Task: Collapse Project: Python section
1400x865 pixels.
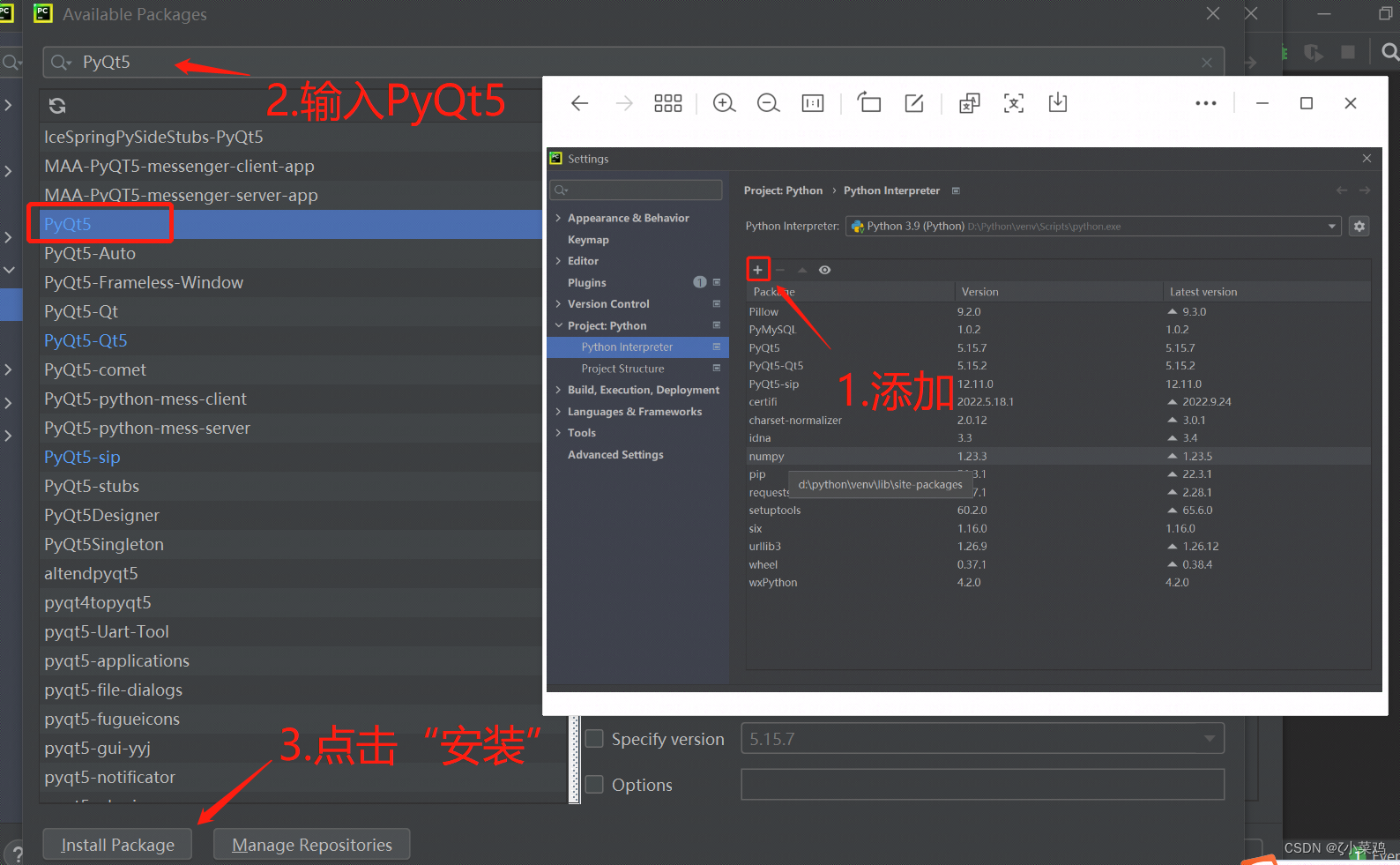Action: 558,325
